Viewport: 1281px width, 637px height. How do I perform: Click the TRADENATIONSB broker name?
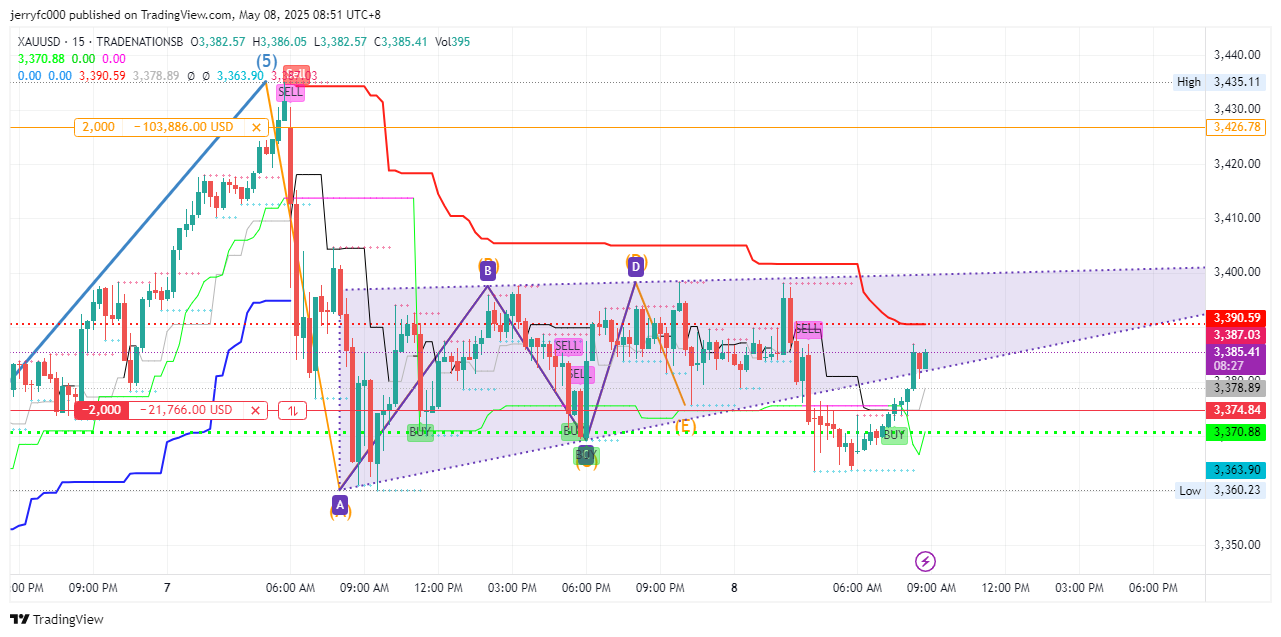pos(138,42)
